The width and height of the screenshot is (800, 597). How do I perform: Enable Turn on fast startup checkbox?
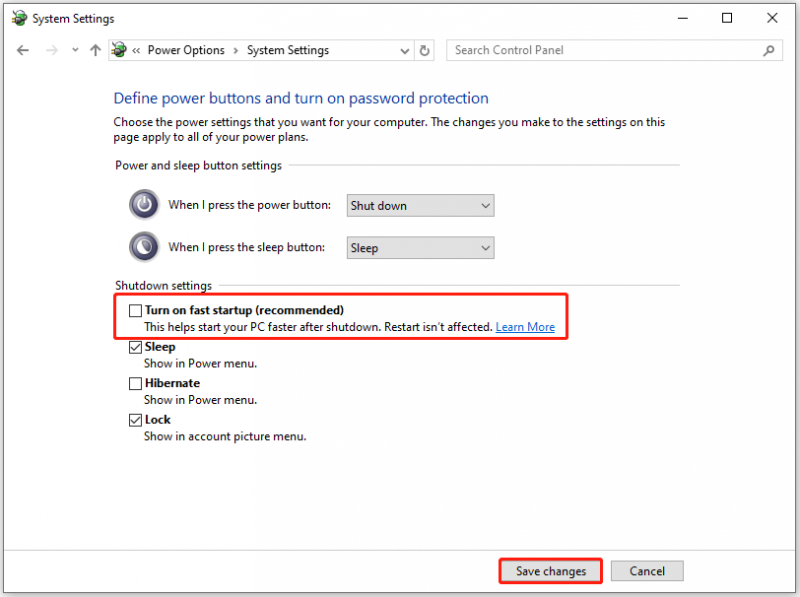pyautogui.click(x=135, y=310)
